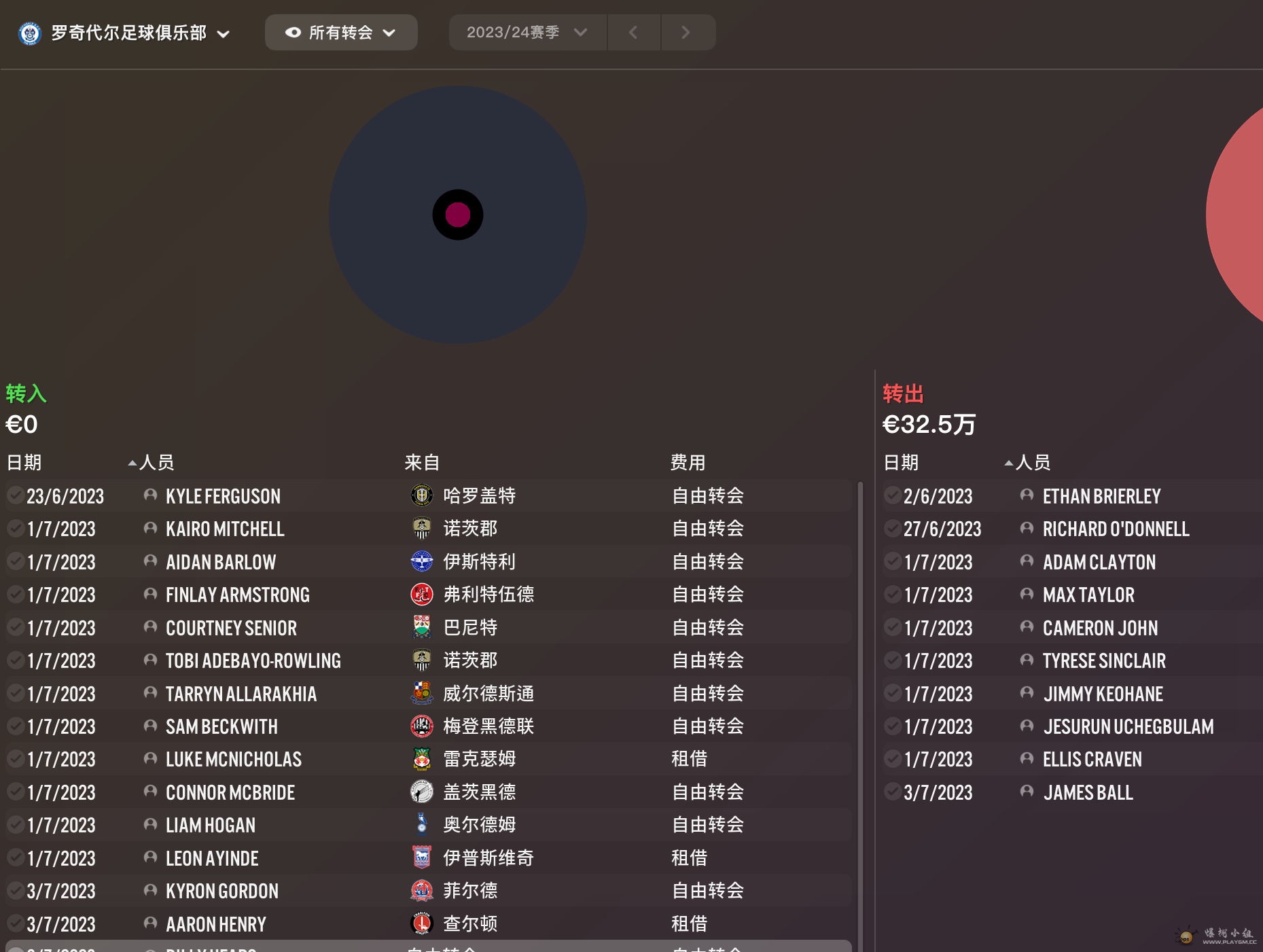The image size is (1263, 952).
Task: Click Charlton badge beside Aaron Henry
Action: click(x=422, y=923)
